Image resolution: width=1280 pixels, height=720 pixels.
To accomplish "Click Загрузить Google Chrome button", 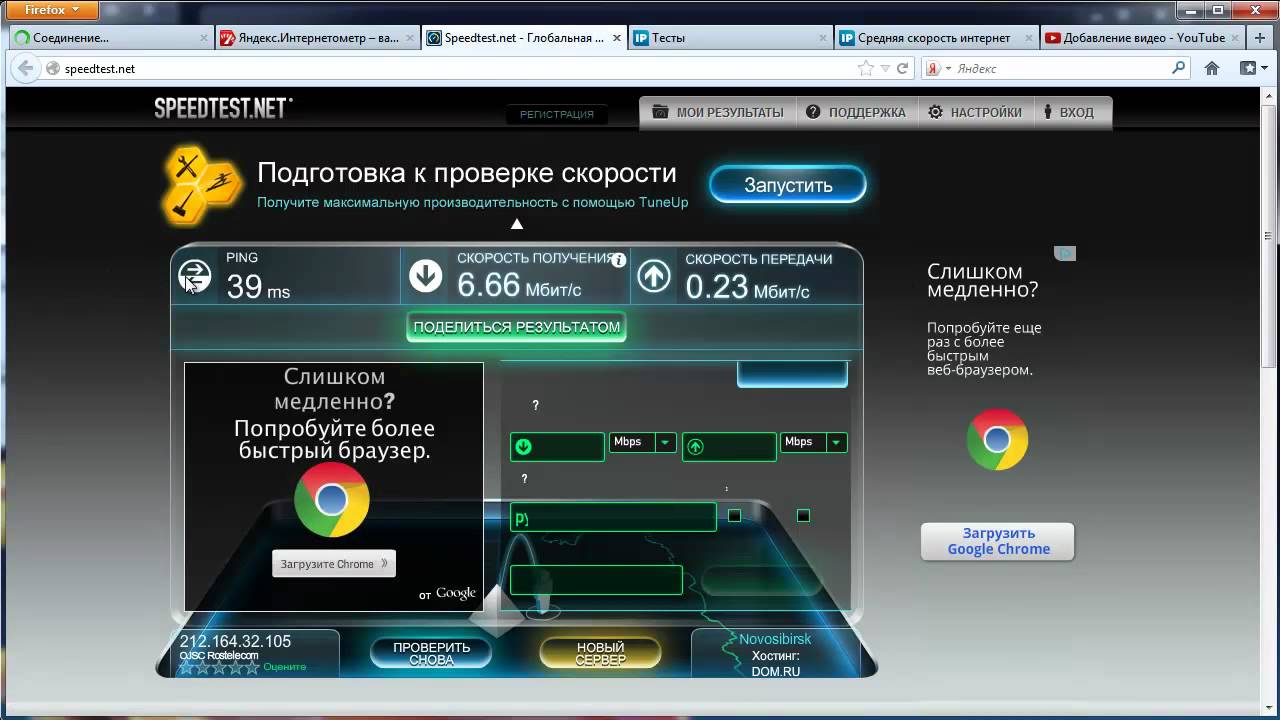I will 997,541.
